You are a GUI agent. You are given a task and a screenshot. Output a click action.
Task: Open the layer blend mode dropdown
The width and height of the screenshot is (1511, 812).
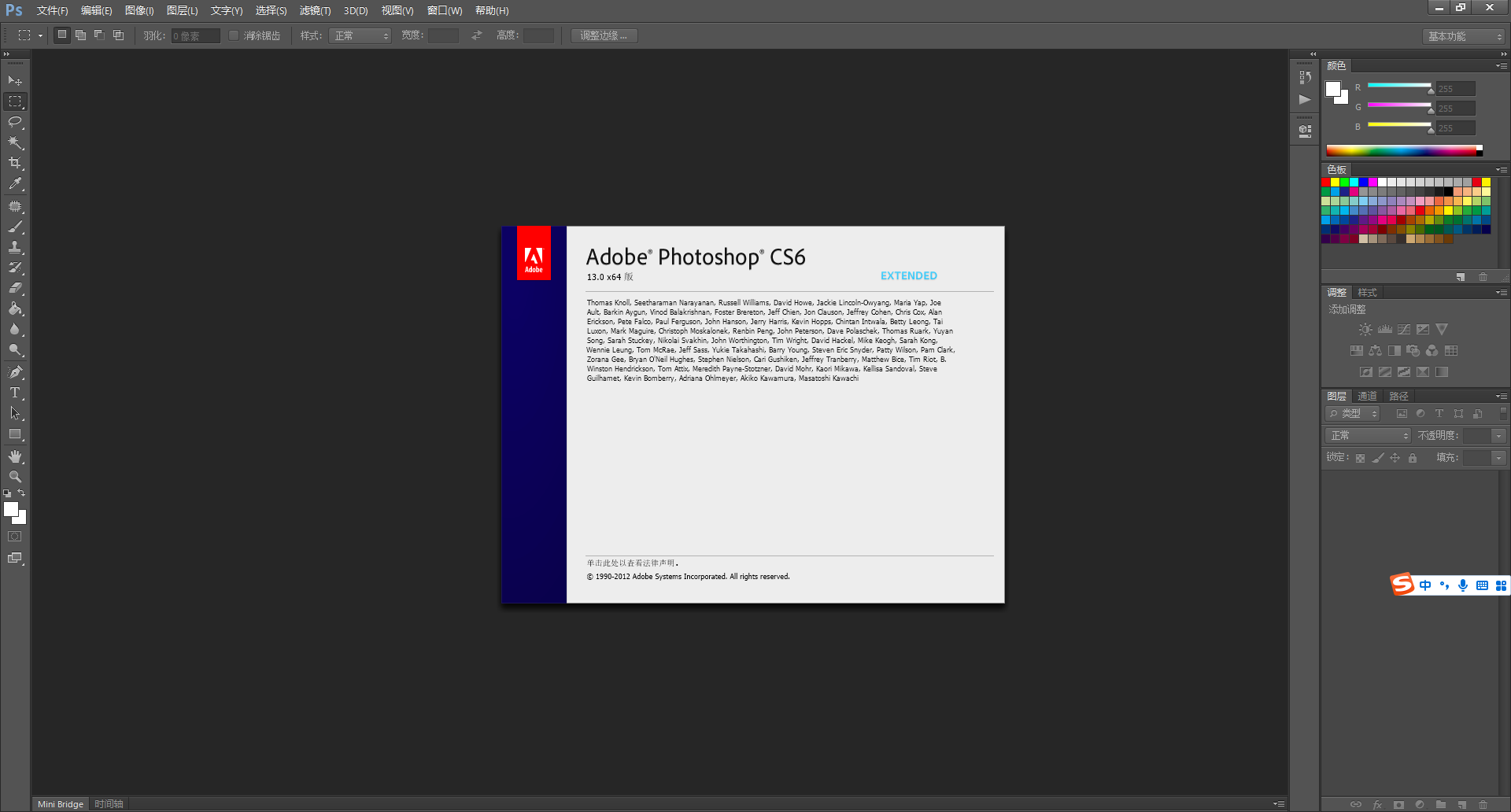(x=1368, y=436)
